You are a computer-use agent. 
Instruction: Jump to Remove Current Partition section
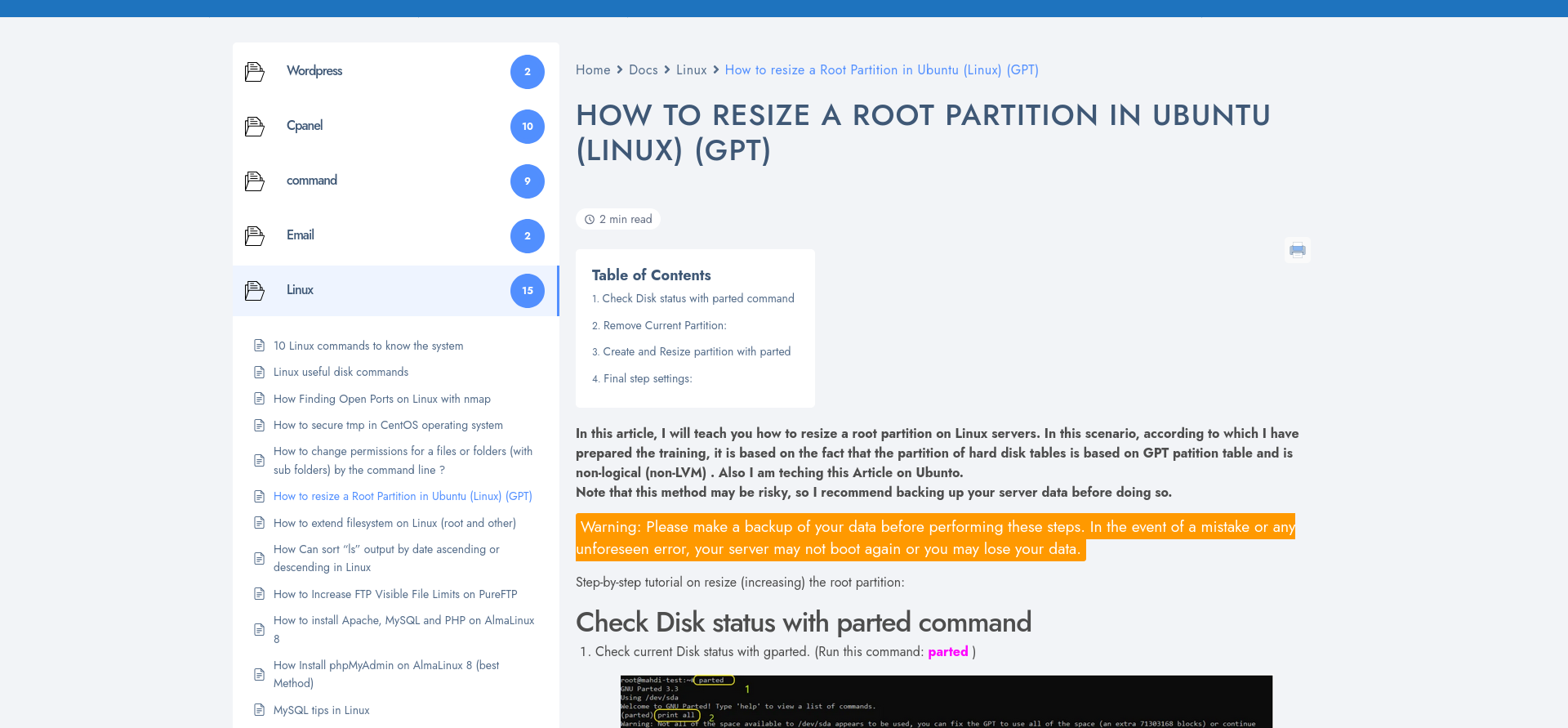tap(665, 326)
